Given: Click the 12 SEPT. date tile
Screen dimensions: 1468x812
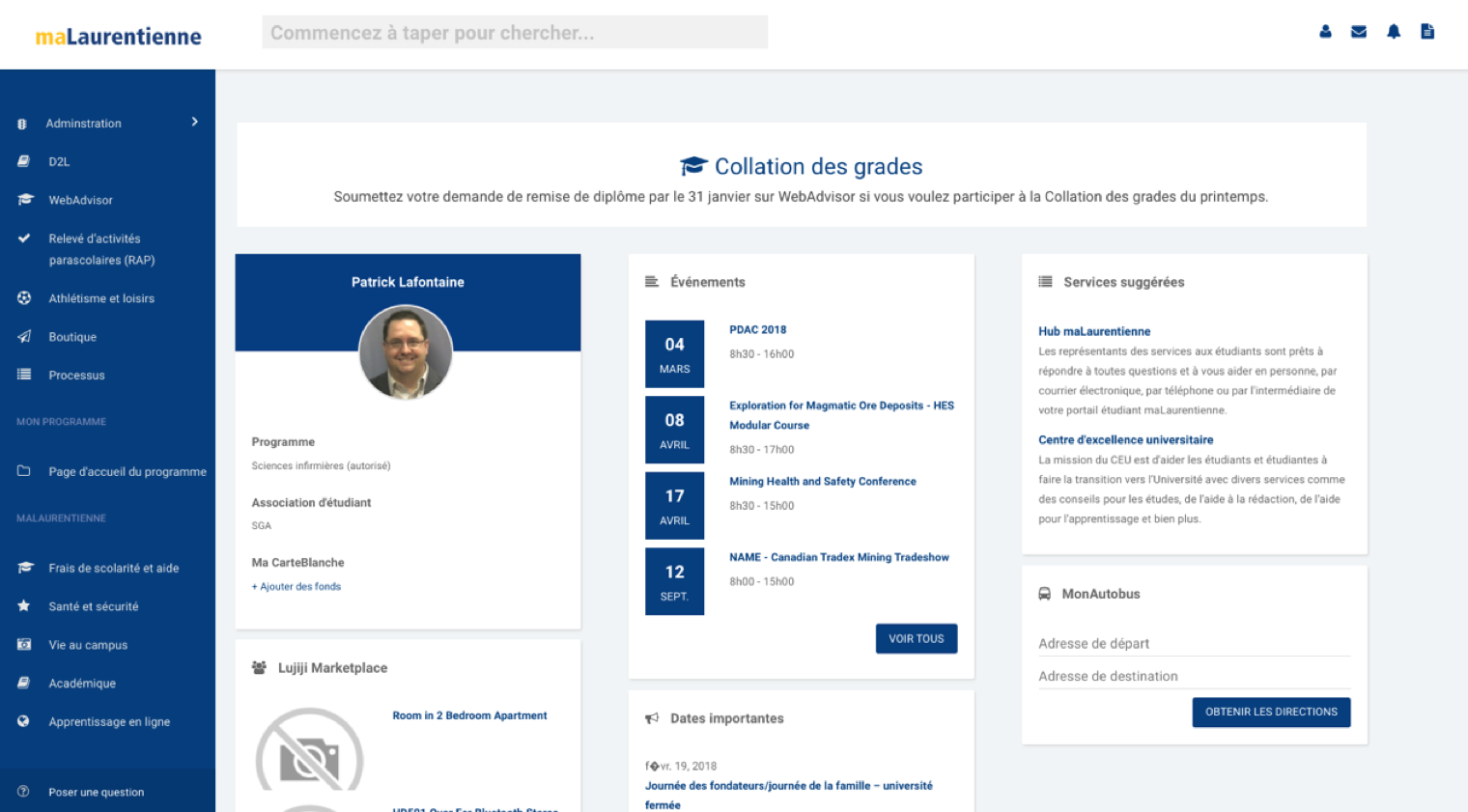Looking at the screenshot, I should click(674, 581).
